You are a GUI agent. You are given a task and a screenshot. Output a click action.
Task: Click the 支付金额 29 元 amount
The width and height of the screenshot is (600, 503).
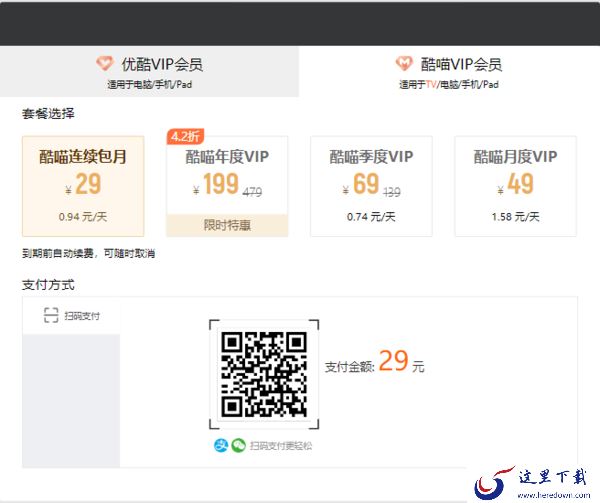[x=375, y=363]
